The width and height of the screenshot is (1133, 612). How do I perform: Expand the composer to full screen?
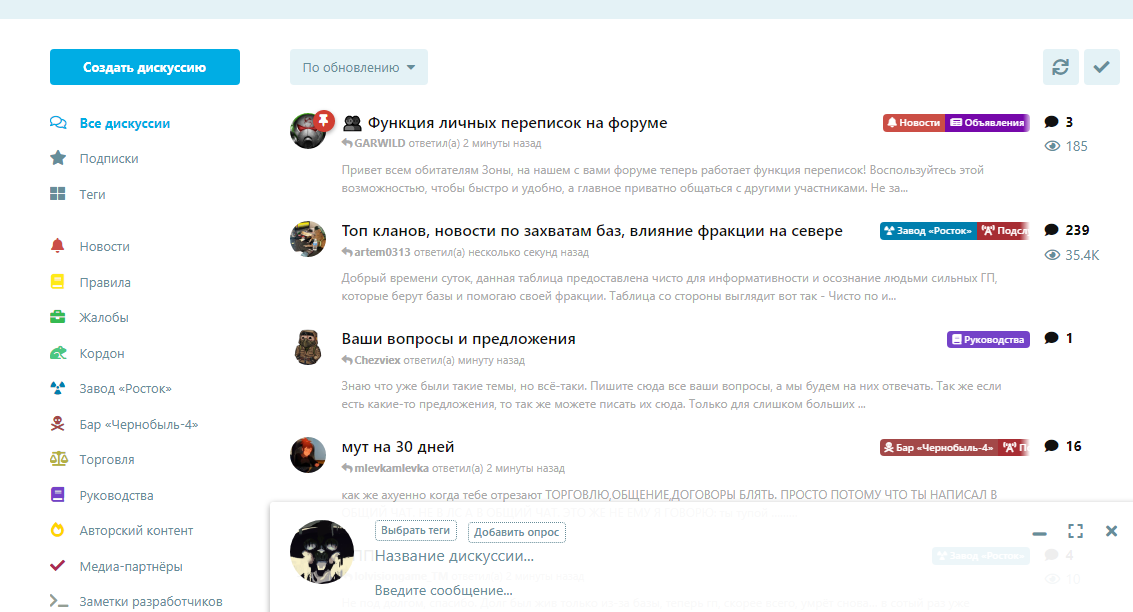[x=1075, y=531]
